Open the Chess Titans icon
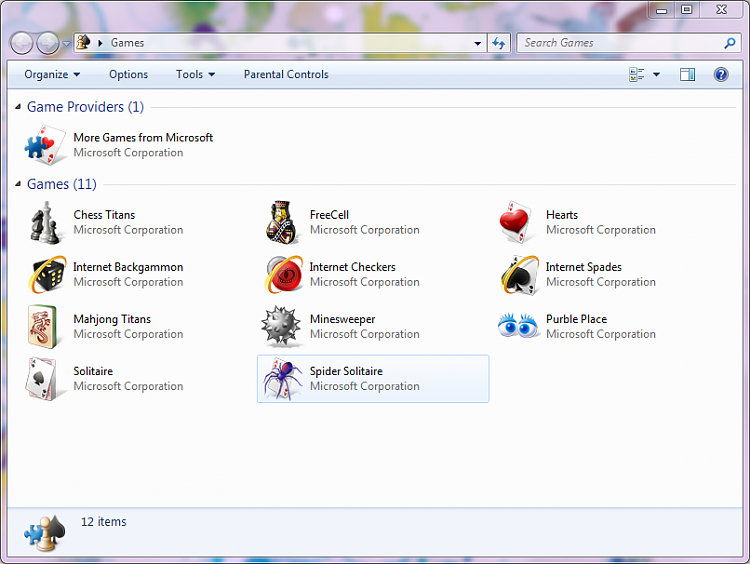Viewport: 750px width, 564px height. [45, 222]
